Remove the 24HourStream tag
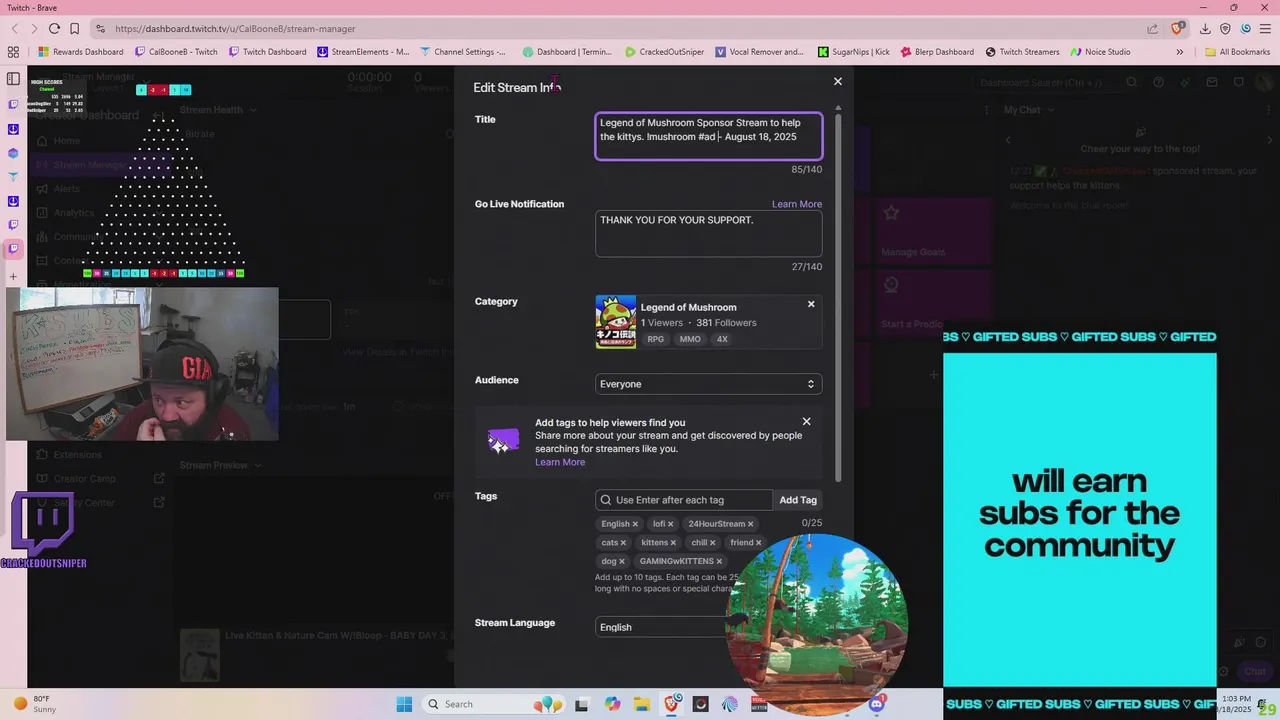 tap(750, 524)
